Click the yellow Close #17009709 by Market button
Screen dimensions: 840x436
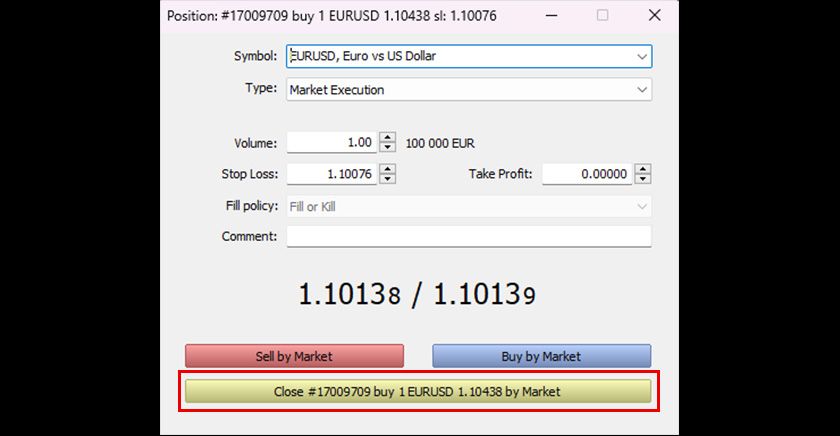[417, 392]
